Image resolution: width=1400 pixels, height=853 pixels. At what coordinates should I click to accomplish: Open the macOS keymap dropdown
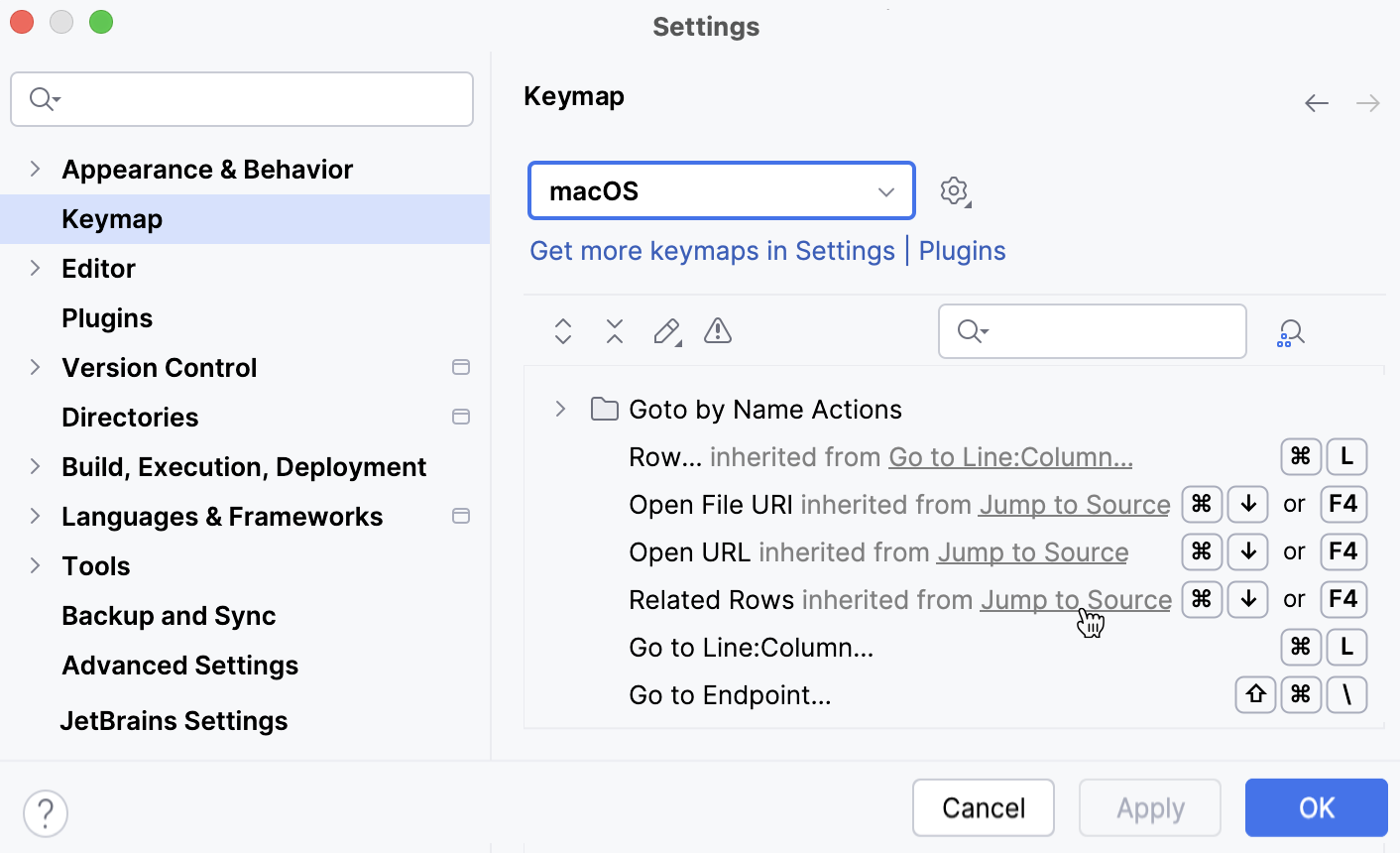(x=722, y=190)
